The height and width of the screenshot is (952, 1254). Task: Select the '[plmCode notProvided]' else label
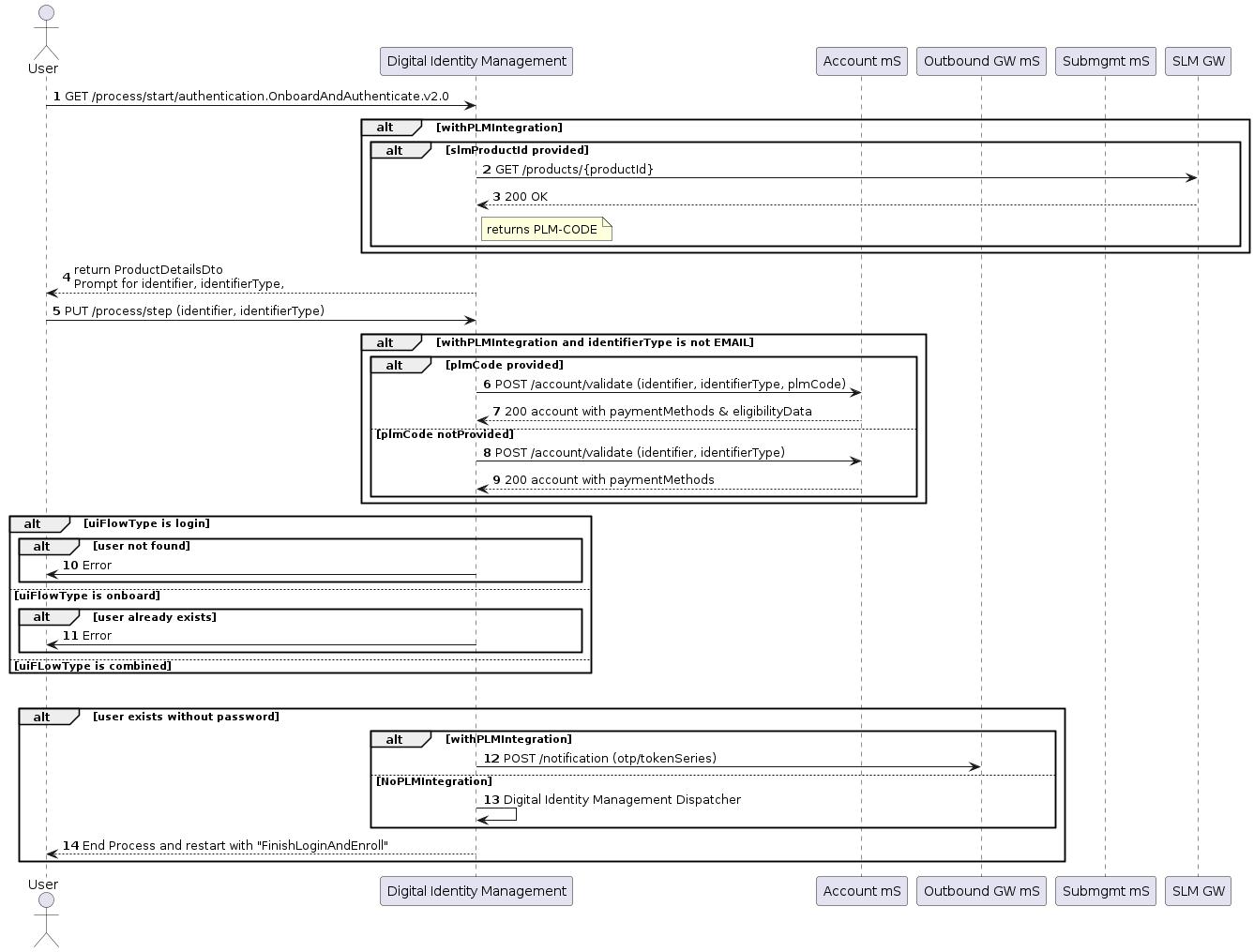pos(445,434)
